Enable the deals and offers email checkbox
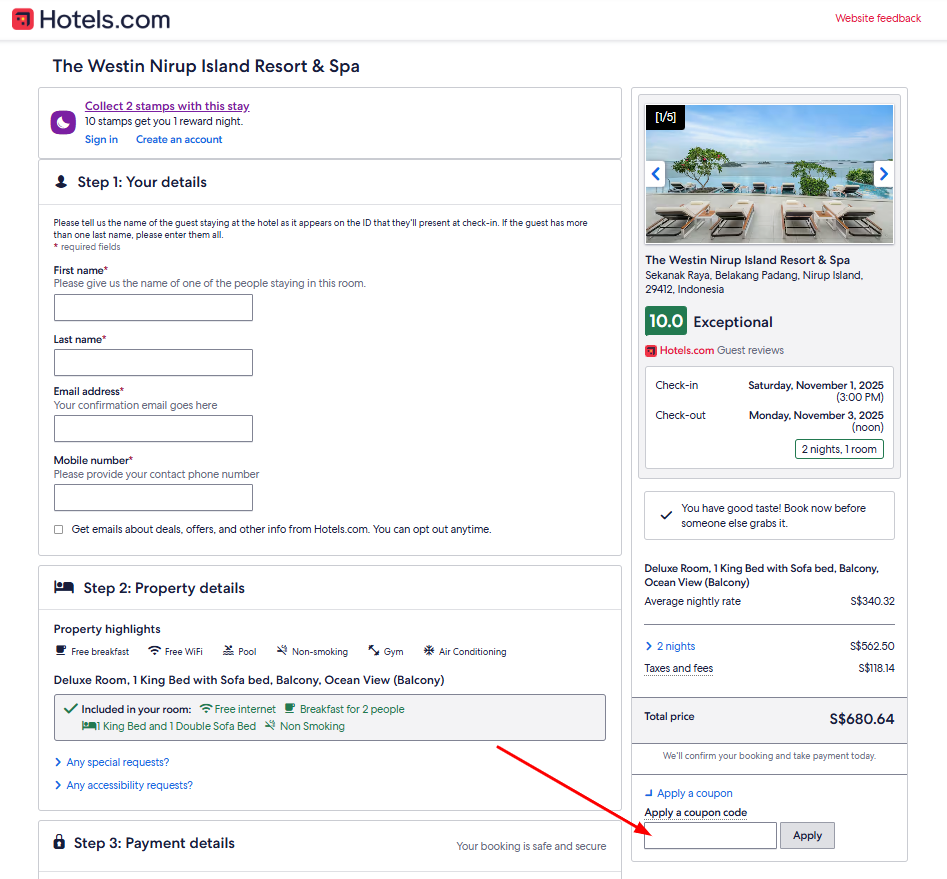947x879 pixels. [57, 529]
